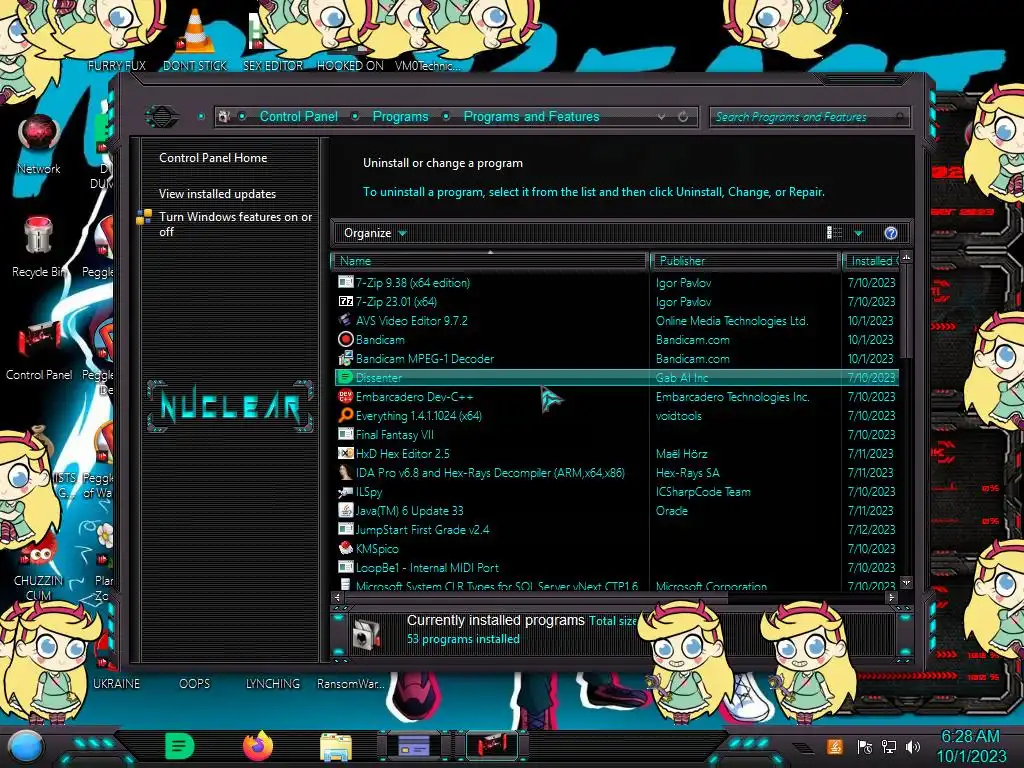This screenshot has width=1024, height=768.
Task: Open View installed updates link
Action: pyautogui.click(x=217, y=194)
